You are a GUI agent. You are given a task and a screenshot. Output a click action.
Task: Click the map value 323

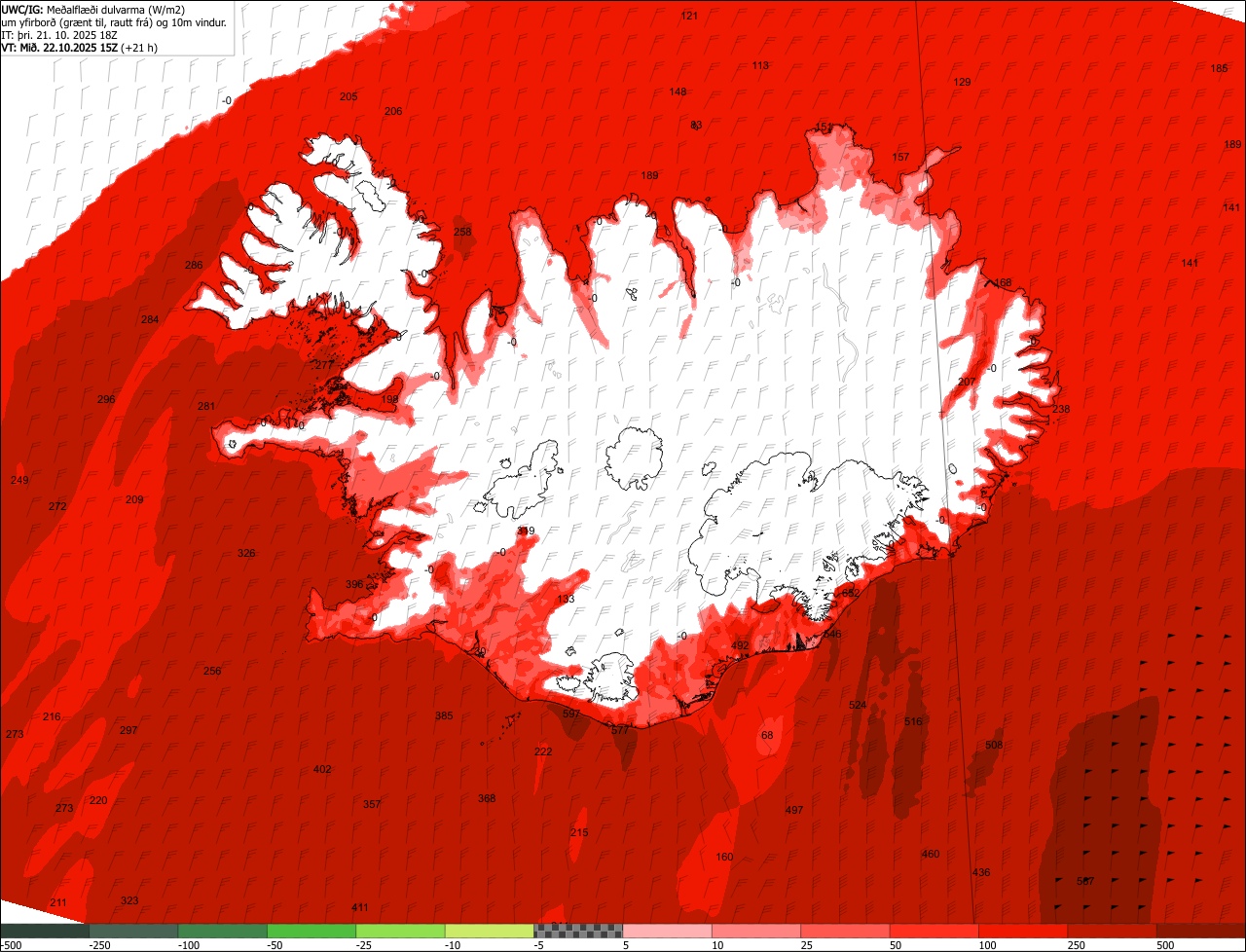pos(129,900)
